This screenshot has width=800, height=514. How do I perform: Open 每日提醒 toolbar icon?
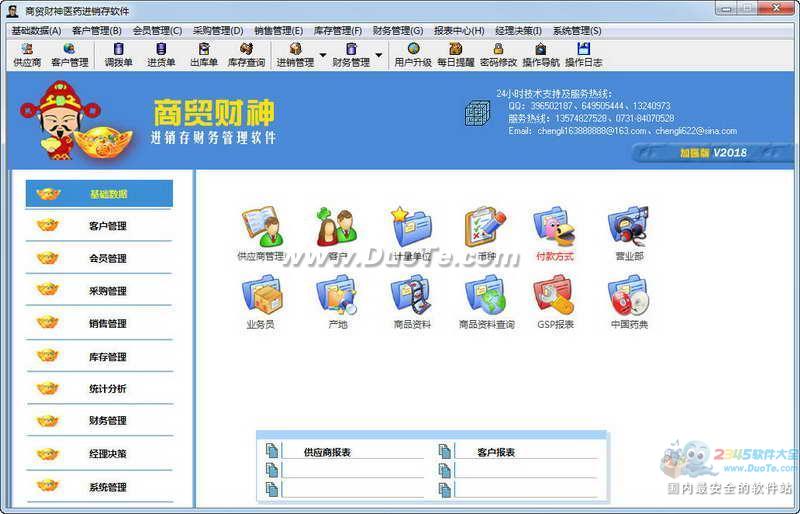click(456, 55)
